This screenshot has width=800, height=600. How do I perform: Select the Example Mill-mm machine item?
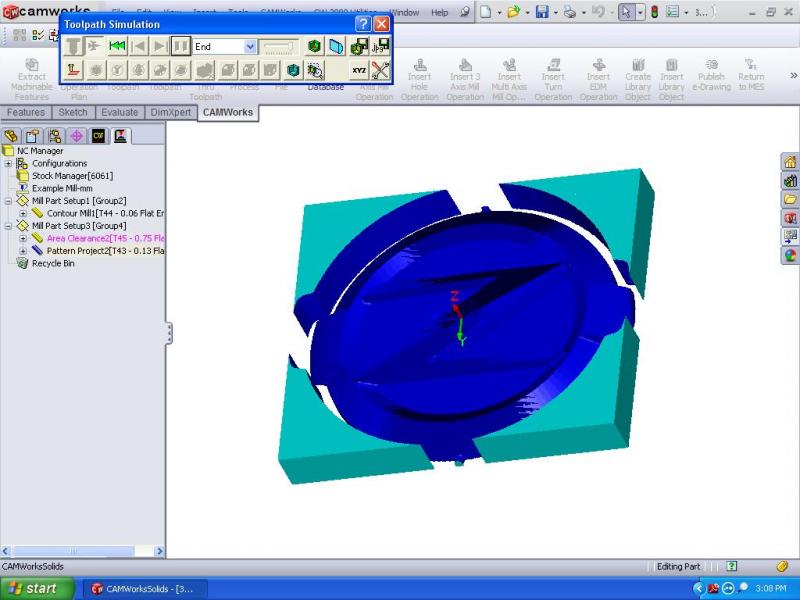coord(62,188)
